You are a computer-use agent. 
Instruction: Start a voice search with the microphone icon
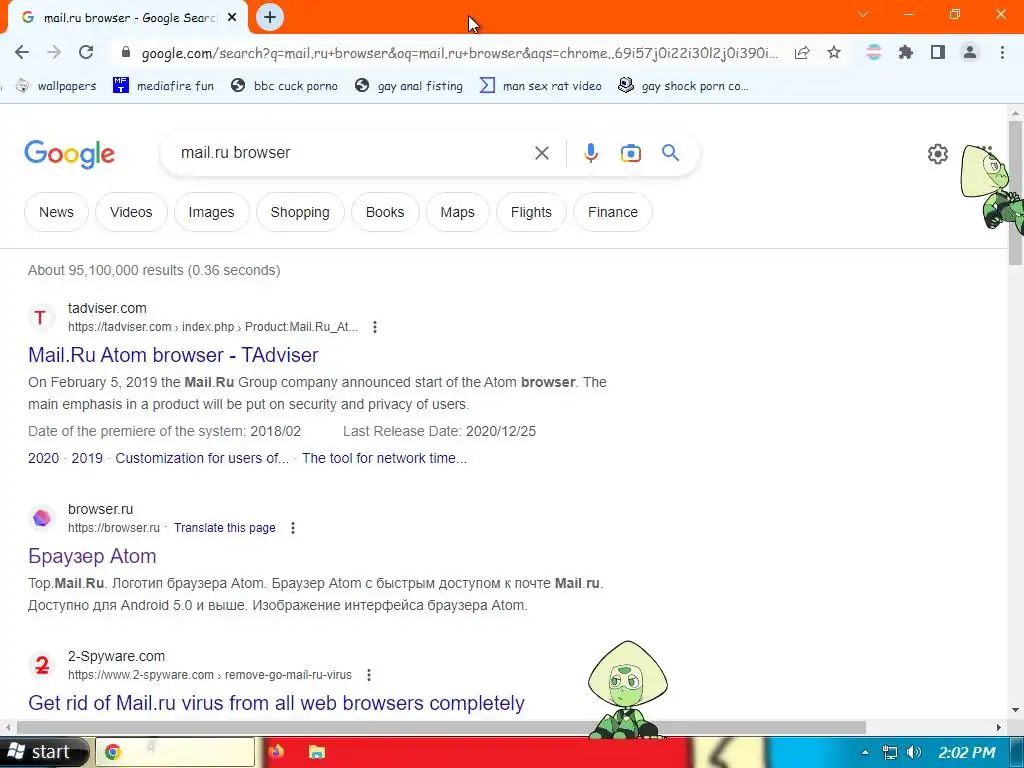[590, 153]
